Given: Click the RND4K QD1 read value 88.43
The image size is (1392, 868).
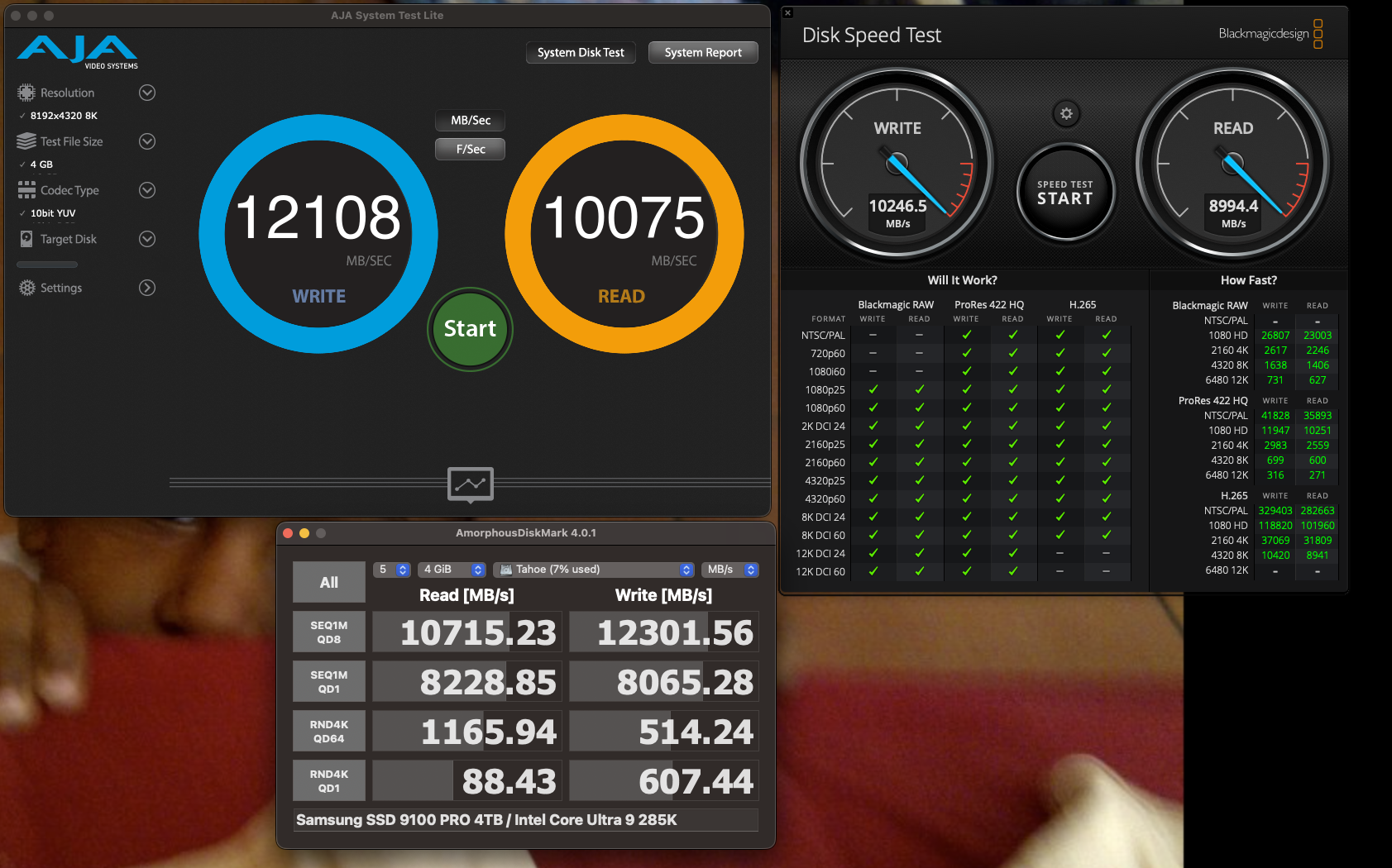Looking at the screenshot, I should (467, 781).
